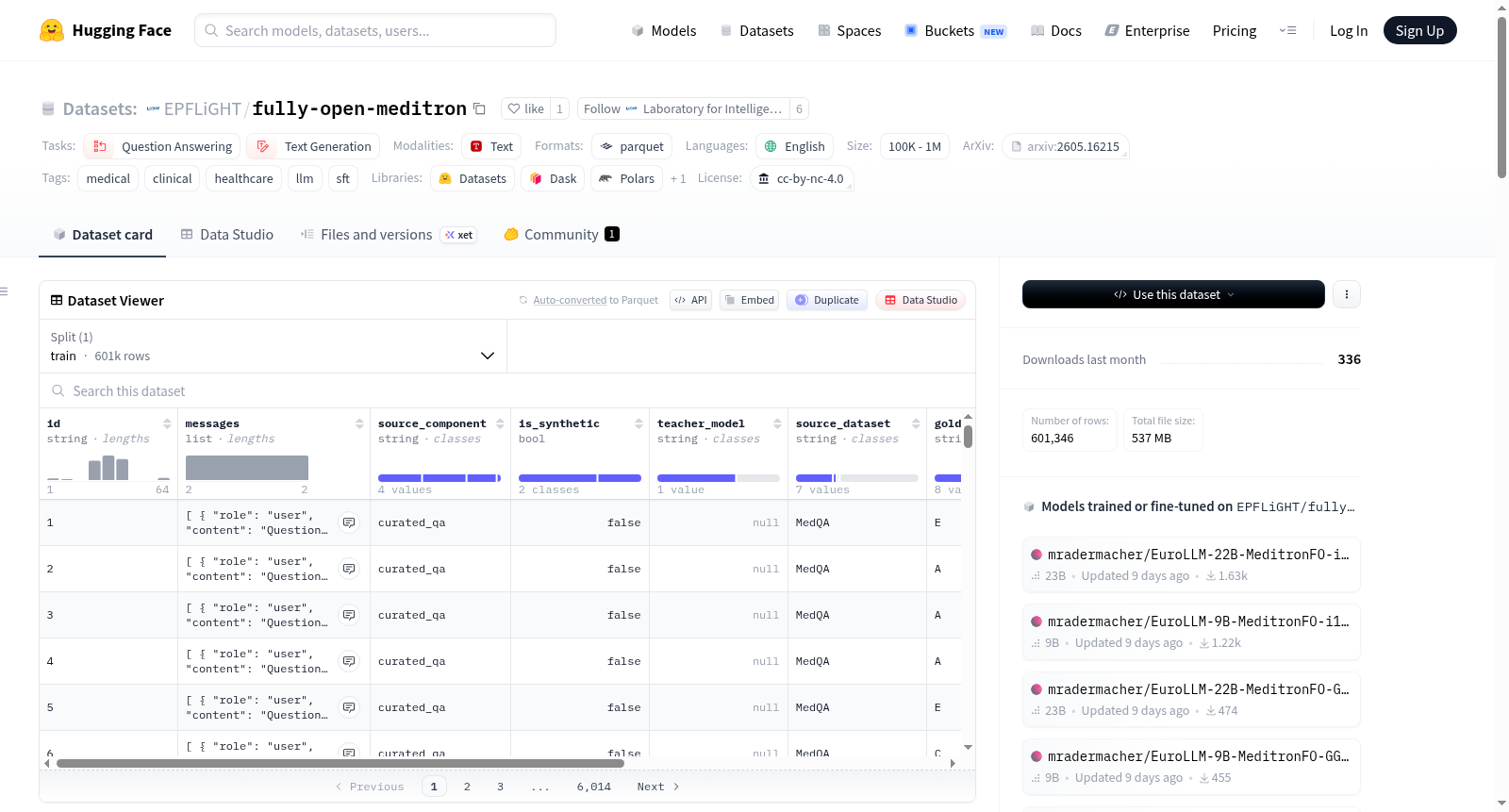Open the three-dot options menu beside Use this dataset
The width and height of the screenshot is (1509, 812).
point(1346,294)
